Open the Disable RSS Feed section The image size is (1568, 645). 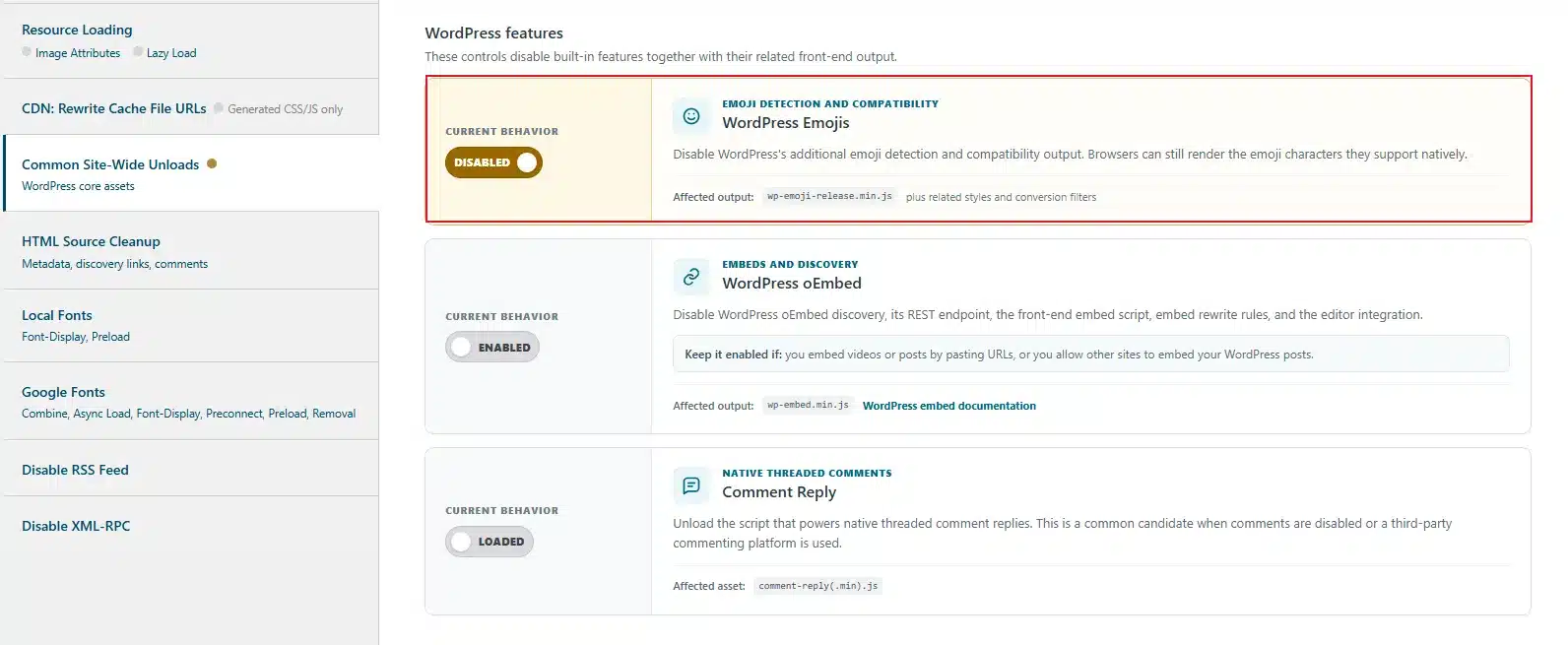coord(75,470)
